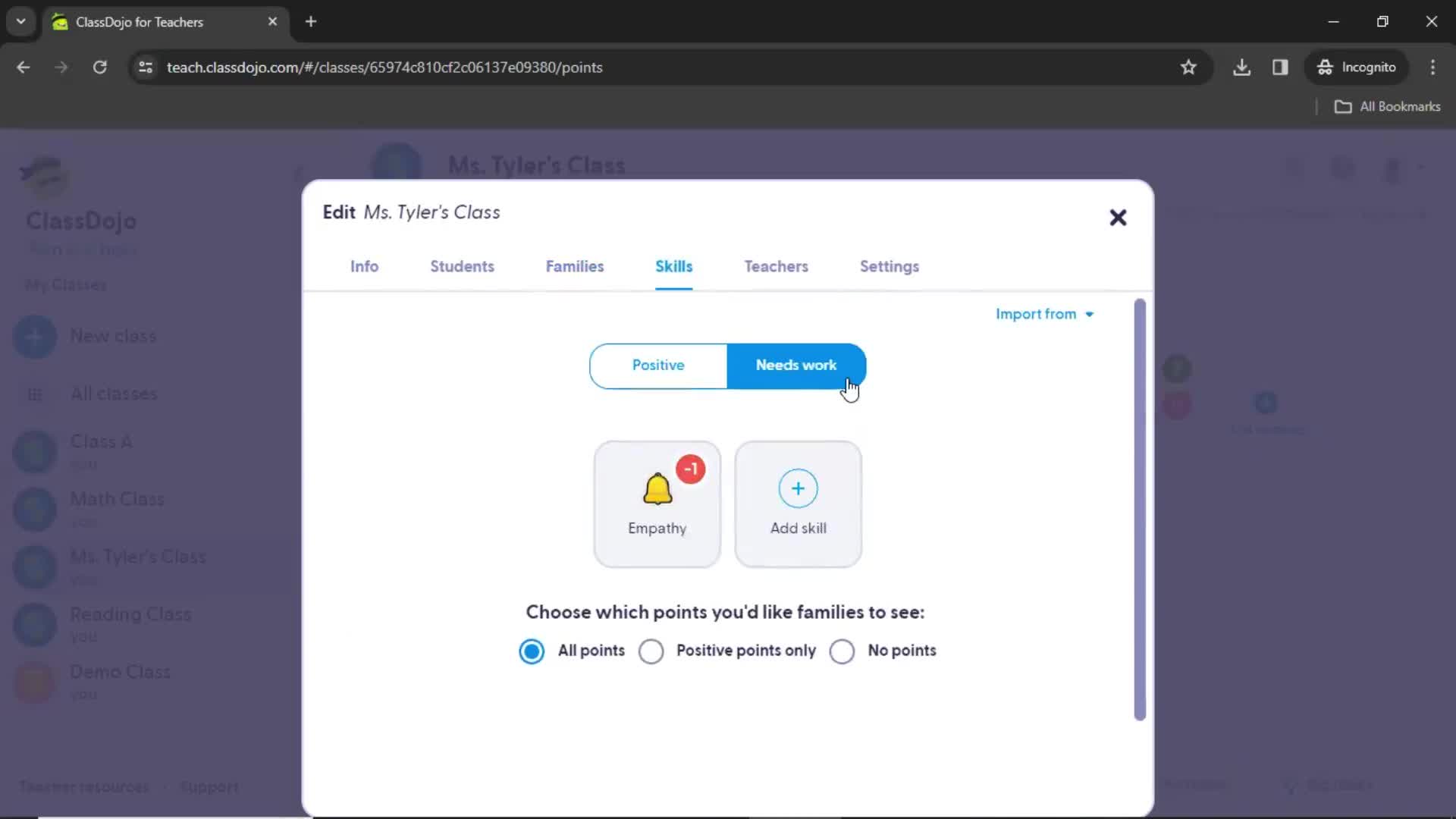
Task: Click the Import from dropdown arrow
Action: [1090, 314]
